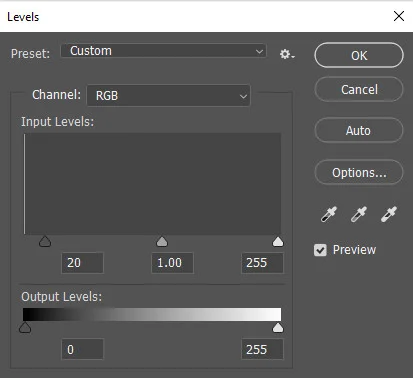Select the white point eyedropper
Image resolution: width=413 pixels, height=378 pixels.
point(389,214)
